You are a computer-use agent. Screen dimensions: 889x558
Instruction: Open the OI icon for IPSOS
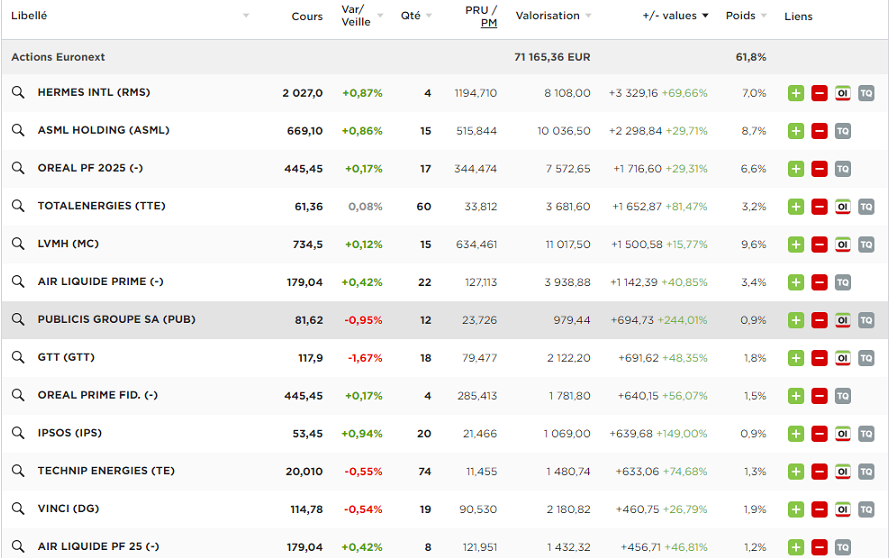point(843,434)
